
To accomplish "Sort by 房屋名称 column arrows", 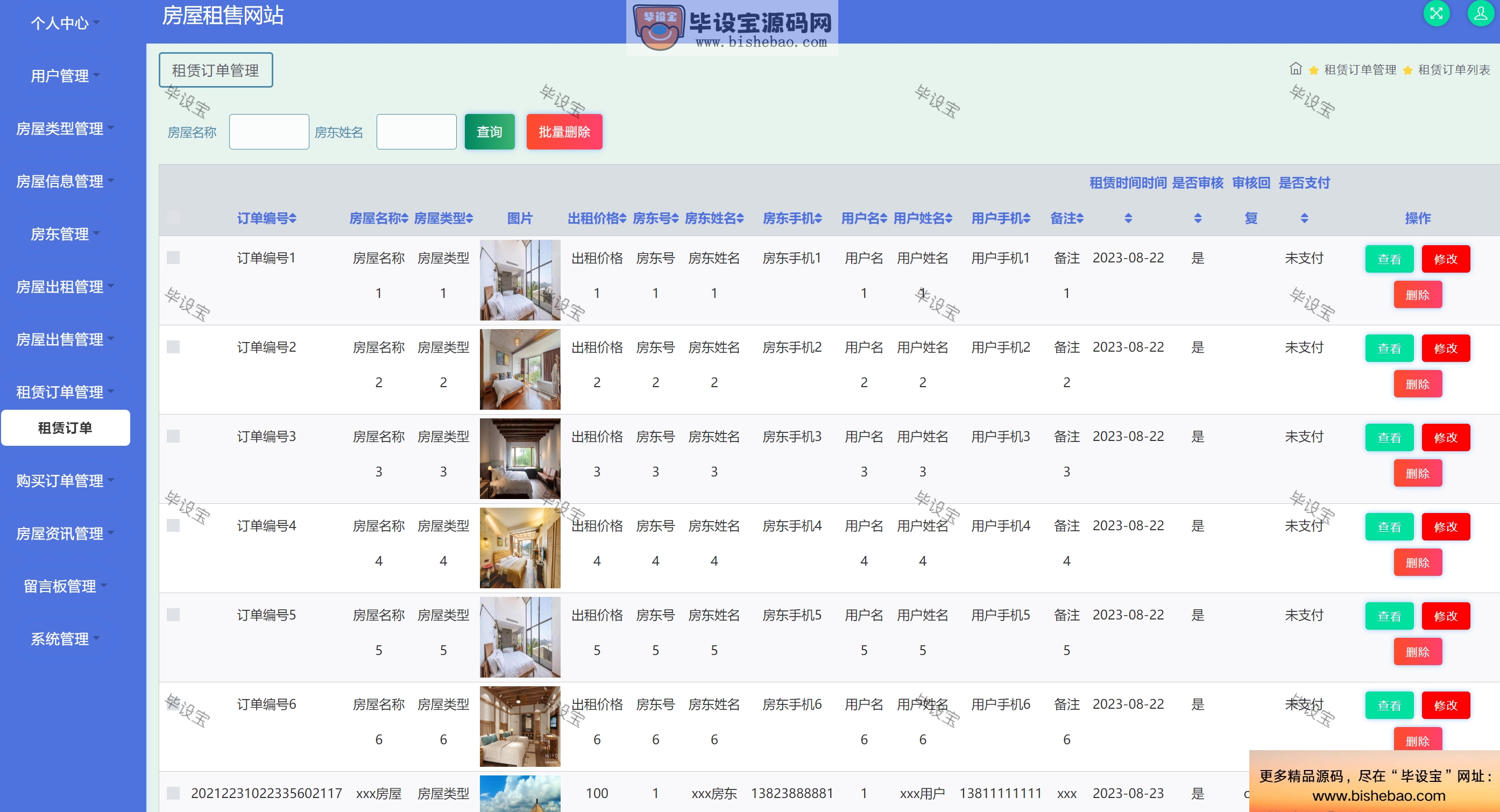I will tap(405, 218).
